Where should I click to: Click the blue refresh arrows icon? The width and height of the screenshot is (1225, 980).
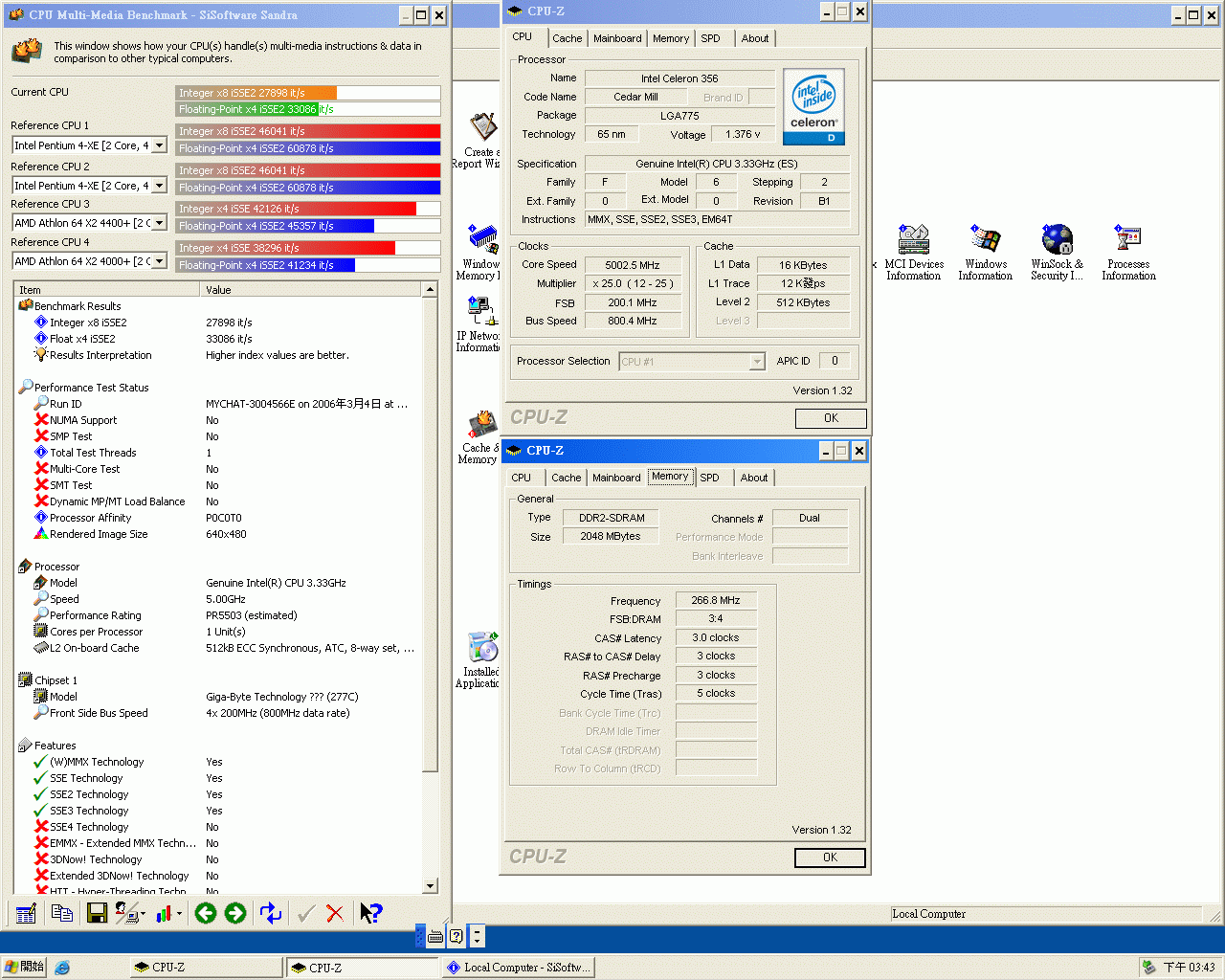pyautogui.click(x=271, y=914)
